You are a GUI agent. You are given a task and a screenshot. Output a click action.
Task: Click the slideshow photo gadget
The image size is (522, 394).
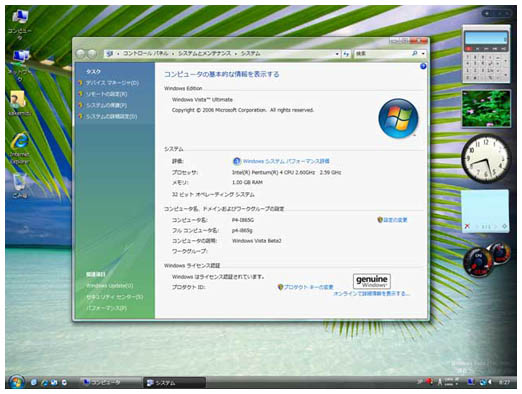(x=486, y=108)
